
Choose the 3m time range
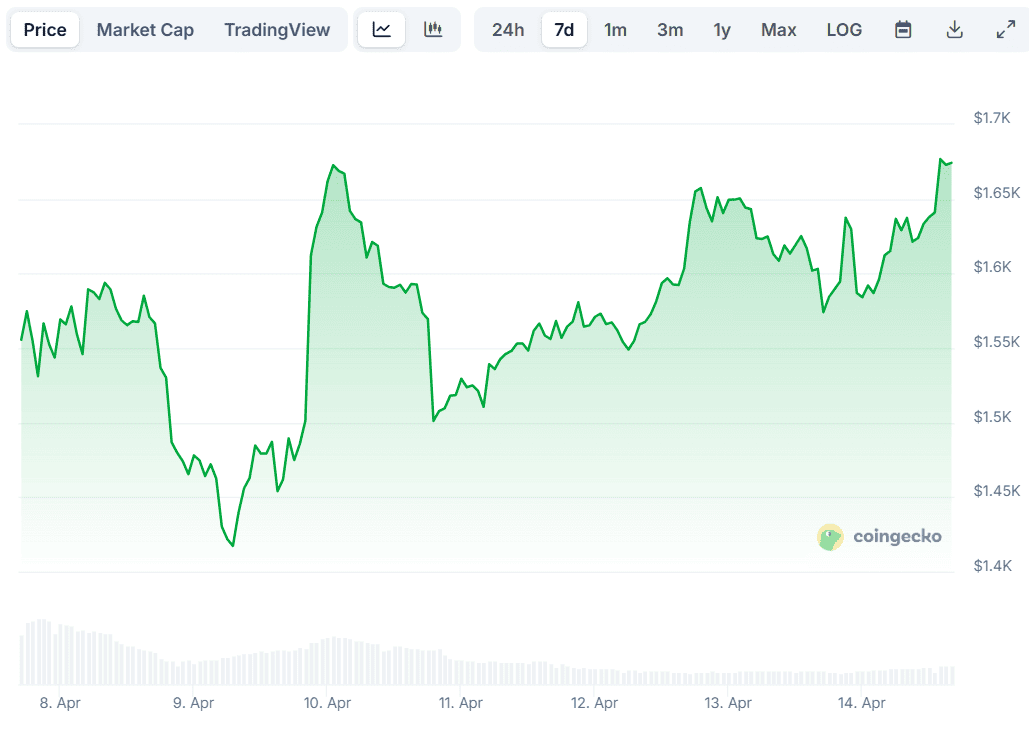point(670,30)
